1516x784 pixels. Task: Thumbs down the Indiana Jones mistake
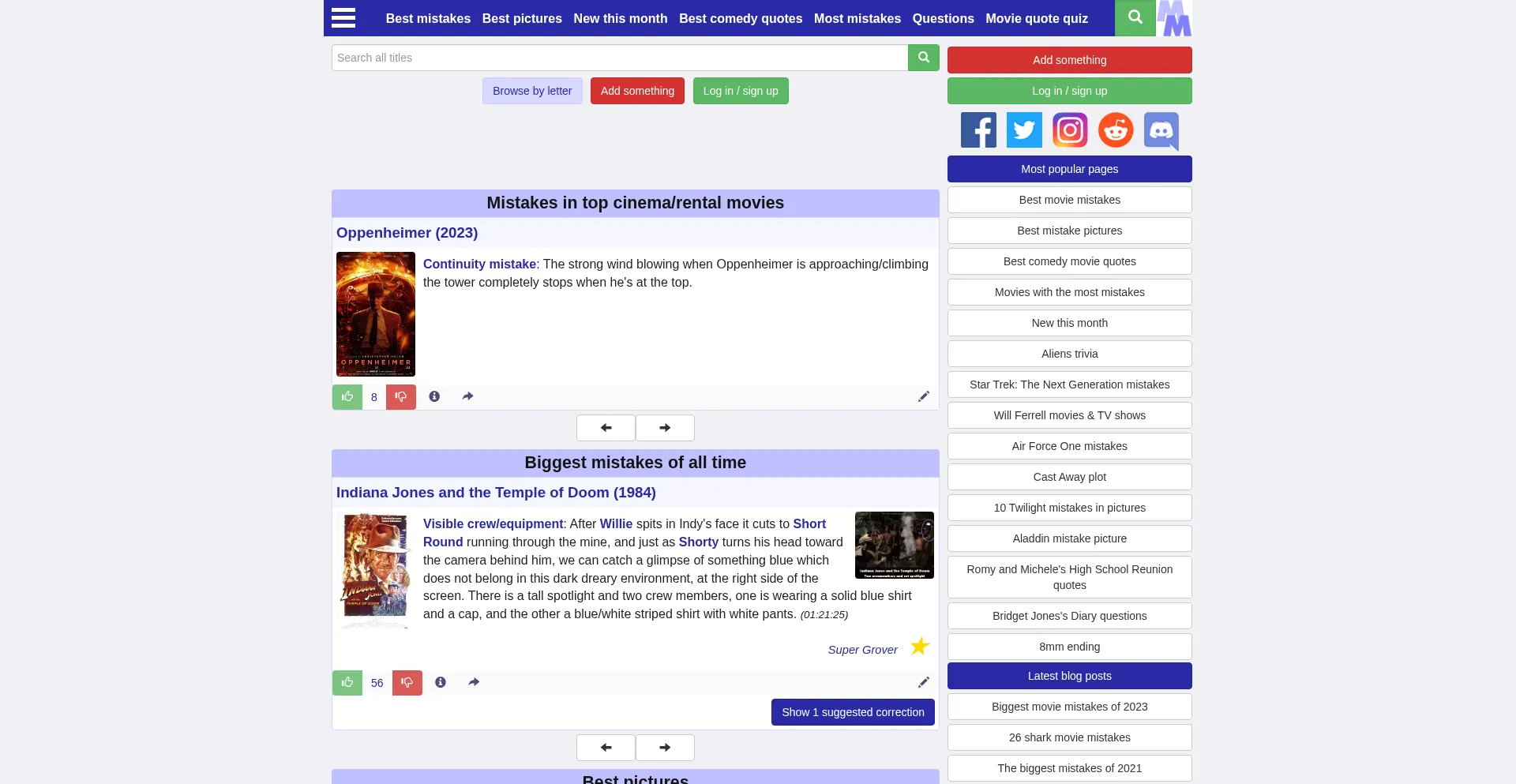407,683
